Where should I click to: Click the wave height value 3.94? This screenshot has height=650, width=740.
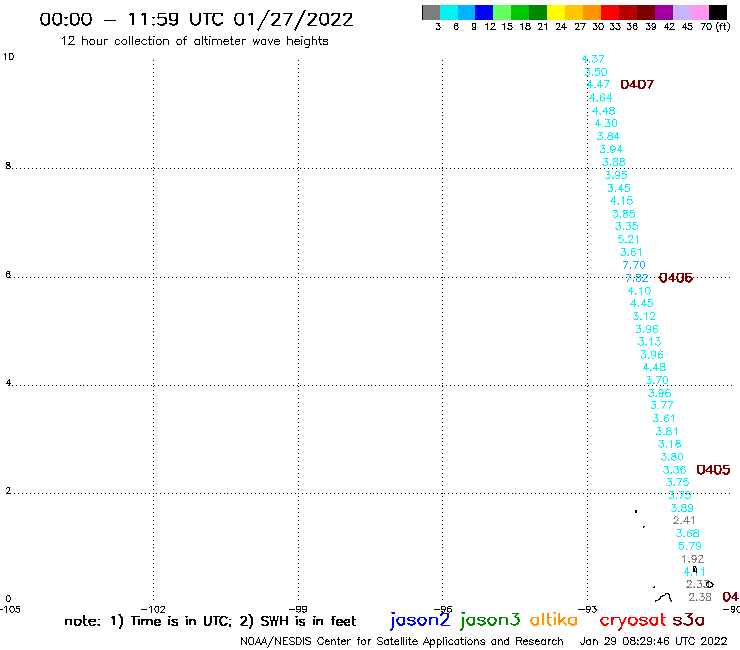click(611, 149)
